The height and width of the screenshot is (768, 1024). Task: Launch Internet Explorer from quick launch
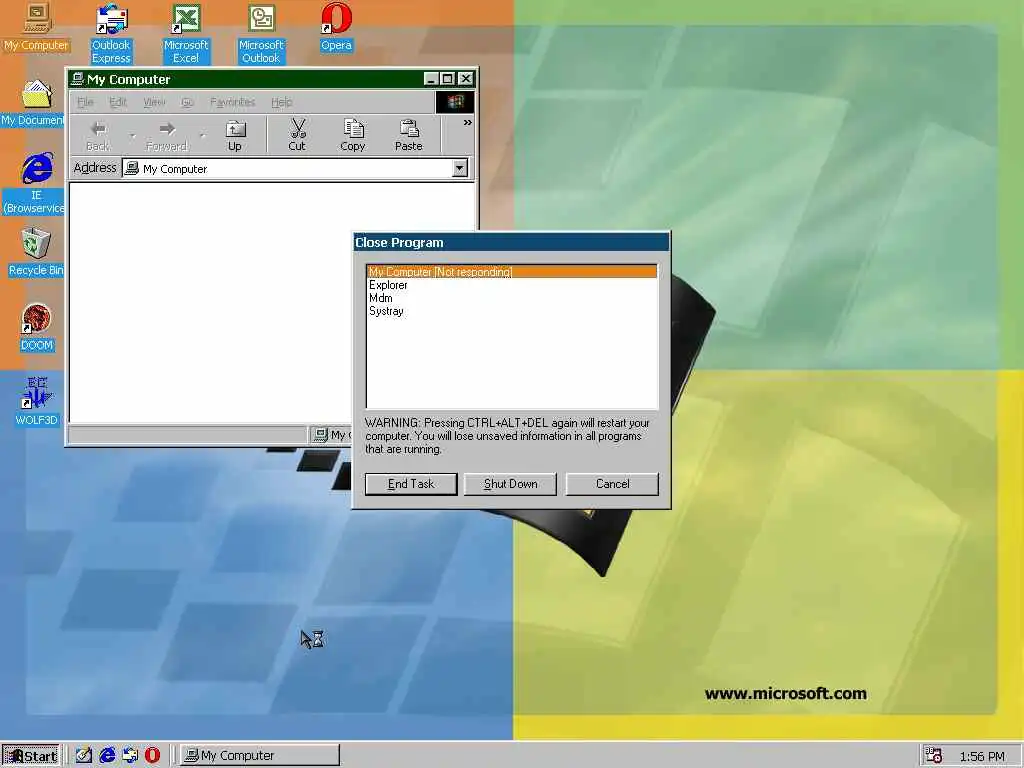(107, 756)
